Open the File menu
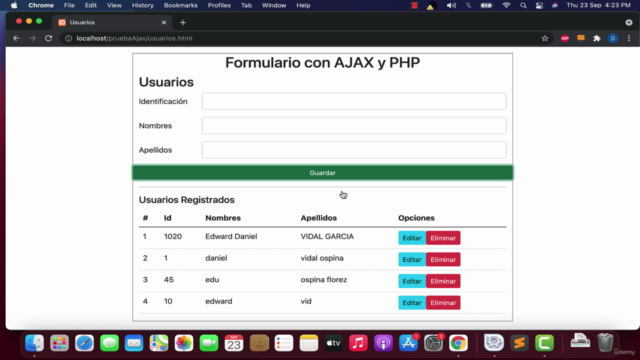The height and width of the screenshot is (360, 640). click(x=69, y=5)
